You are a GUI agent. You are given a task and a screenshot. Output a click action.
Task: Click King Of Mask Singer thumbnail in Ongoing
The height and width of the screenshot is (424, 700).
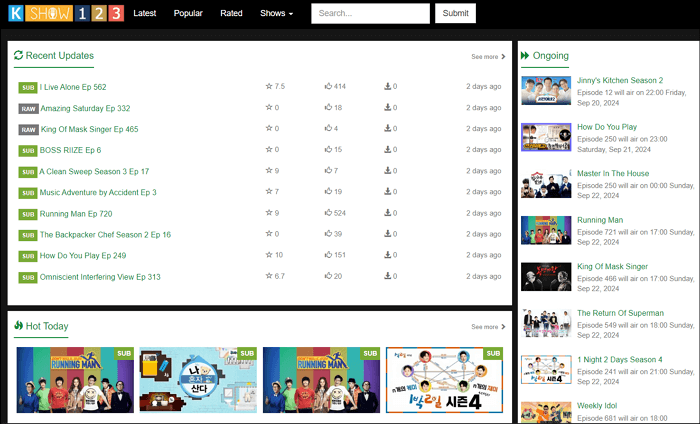coord(546,277)
